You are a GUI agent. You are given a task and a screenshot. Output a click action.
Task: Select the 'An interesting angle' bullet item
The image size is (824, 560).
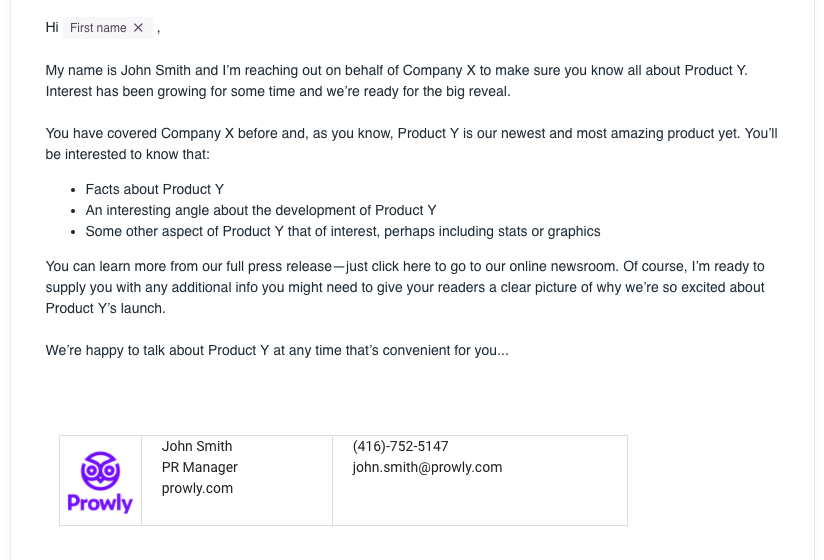coord(260,210)
